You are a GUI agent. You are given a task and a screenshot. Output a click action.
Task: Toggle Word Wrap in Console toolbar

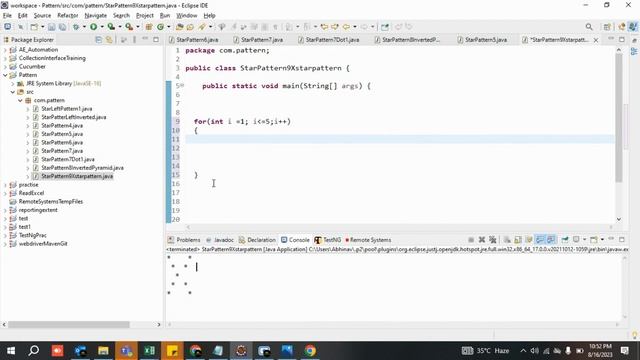coord(529,240)
